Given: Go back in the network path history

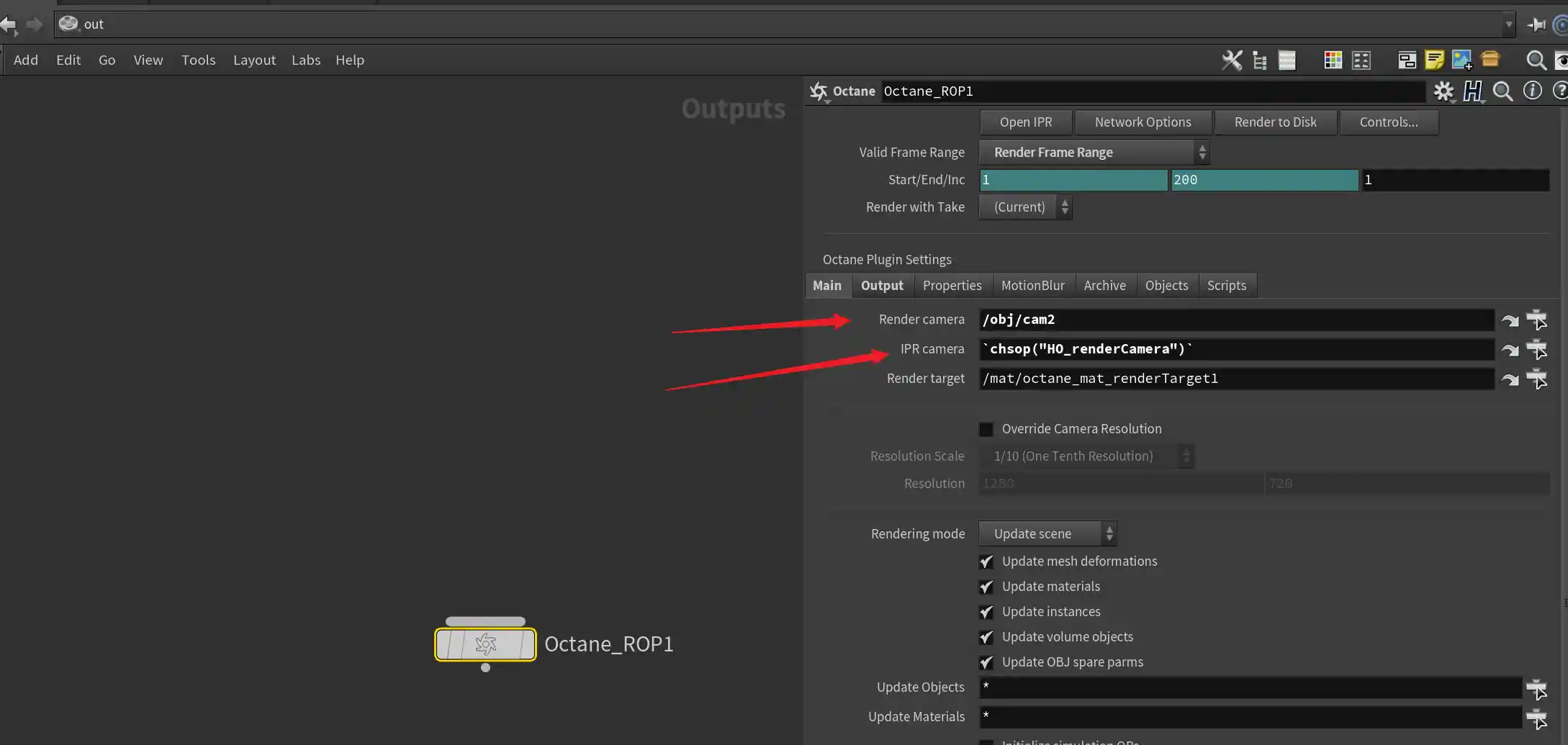Looking at the screenshot, I should [x=8, y=24].
